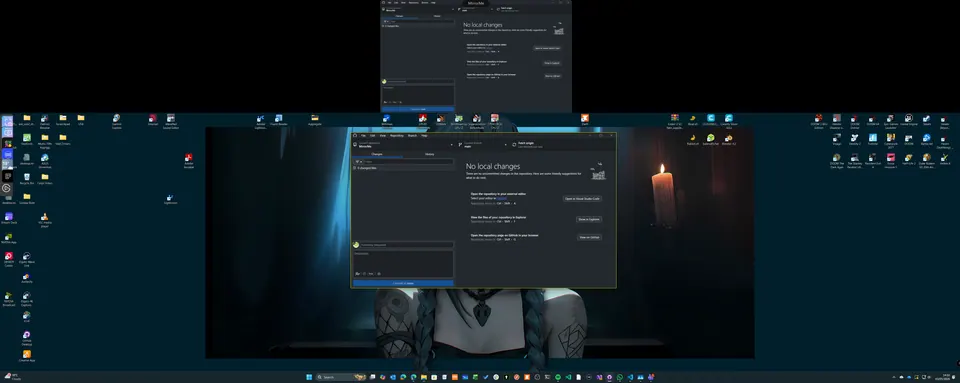Select the Recycle Bin desktop icon

click(27, 179)
